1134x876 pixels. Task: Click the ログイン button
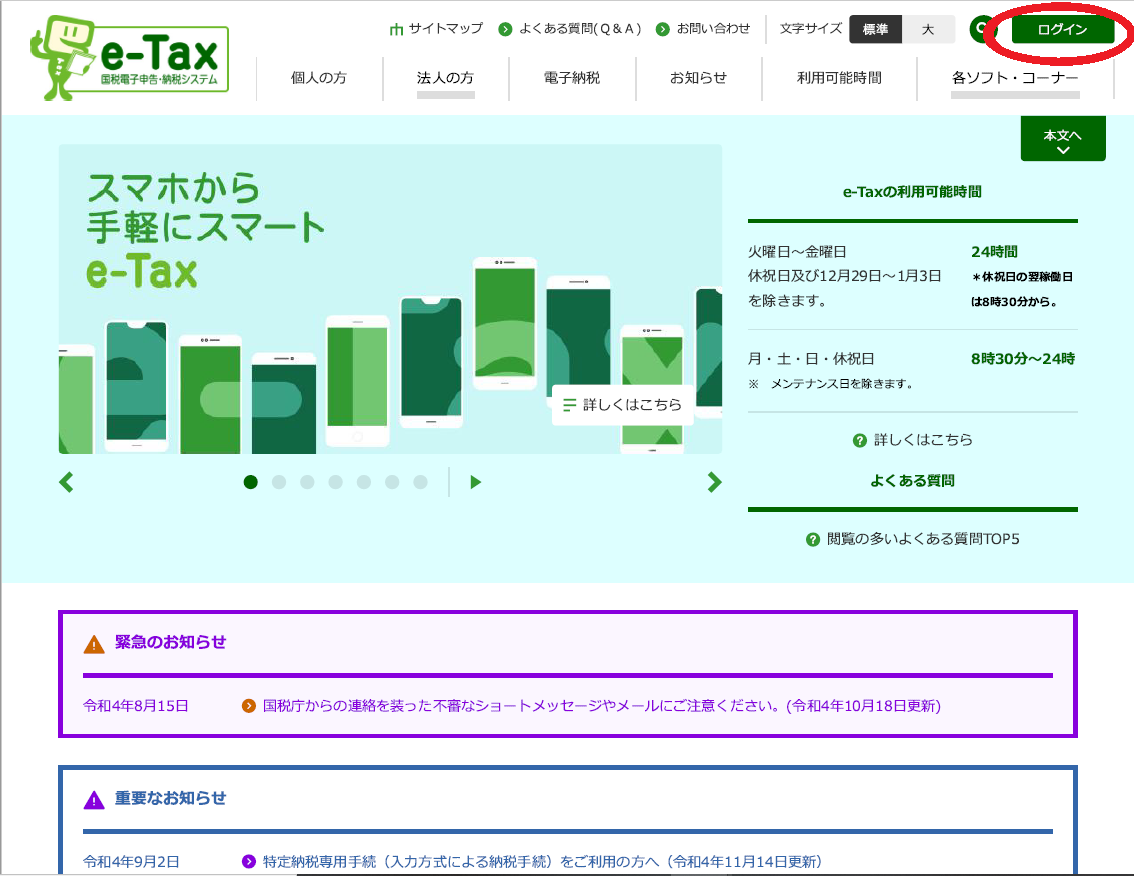1062,29
